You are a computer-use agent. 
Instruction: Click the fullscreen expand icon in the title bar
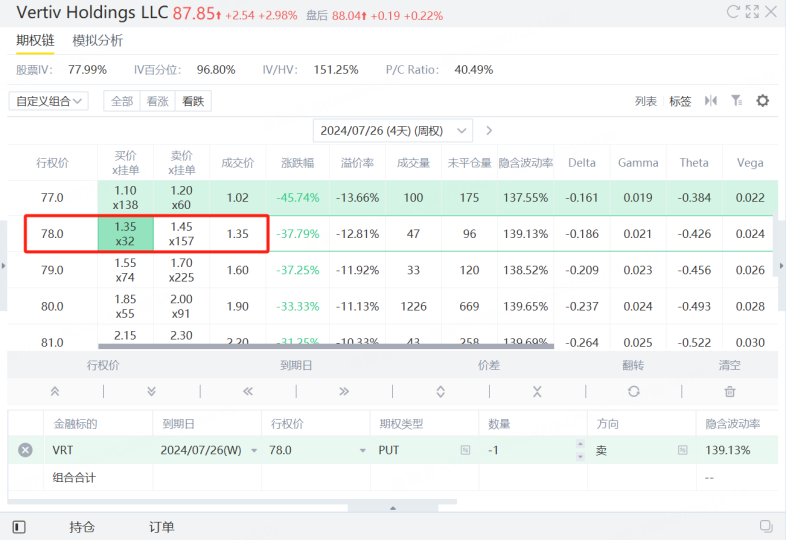click(x=752, y=12)
